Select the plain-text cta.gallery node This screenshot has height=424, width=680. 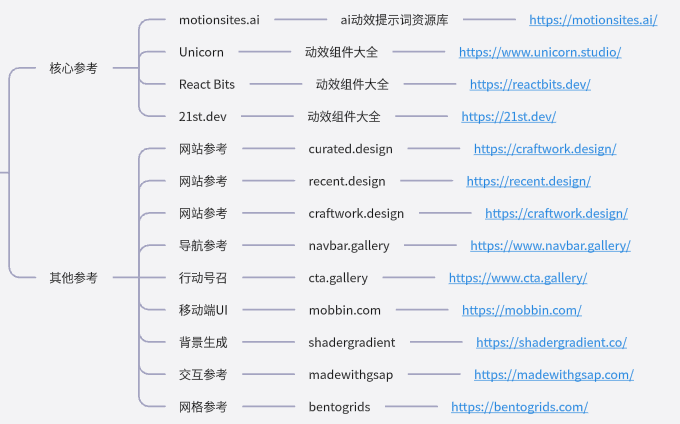[338, 278]
